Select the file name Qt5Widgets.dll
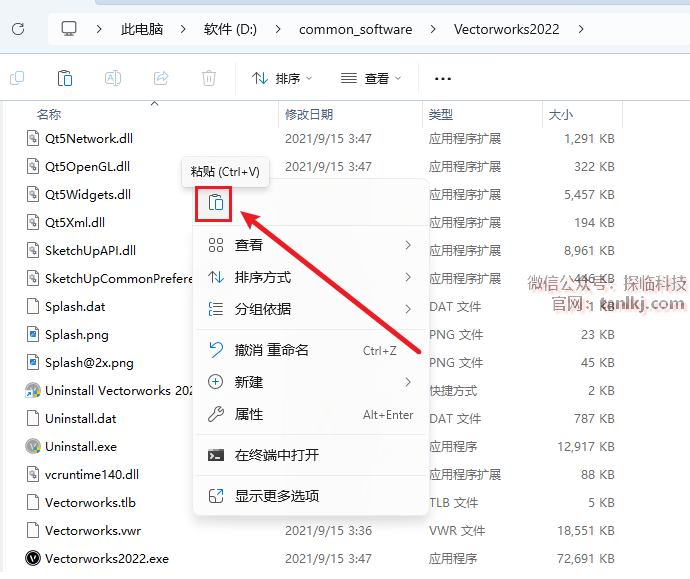The height and width of the screenshot is (579, 690). point(88,194)
